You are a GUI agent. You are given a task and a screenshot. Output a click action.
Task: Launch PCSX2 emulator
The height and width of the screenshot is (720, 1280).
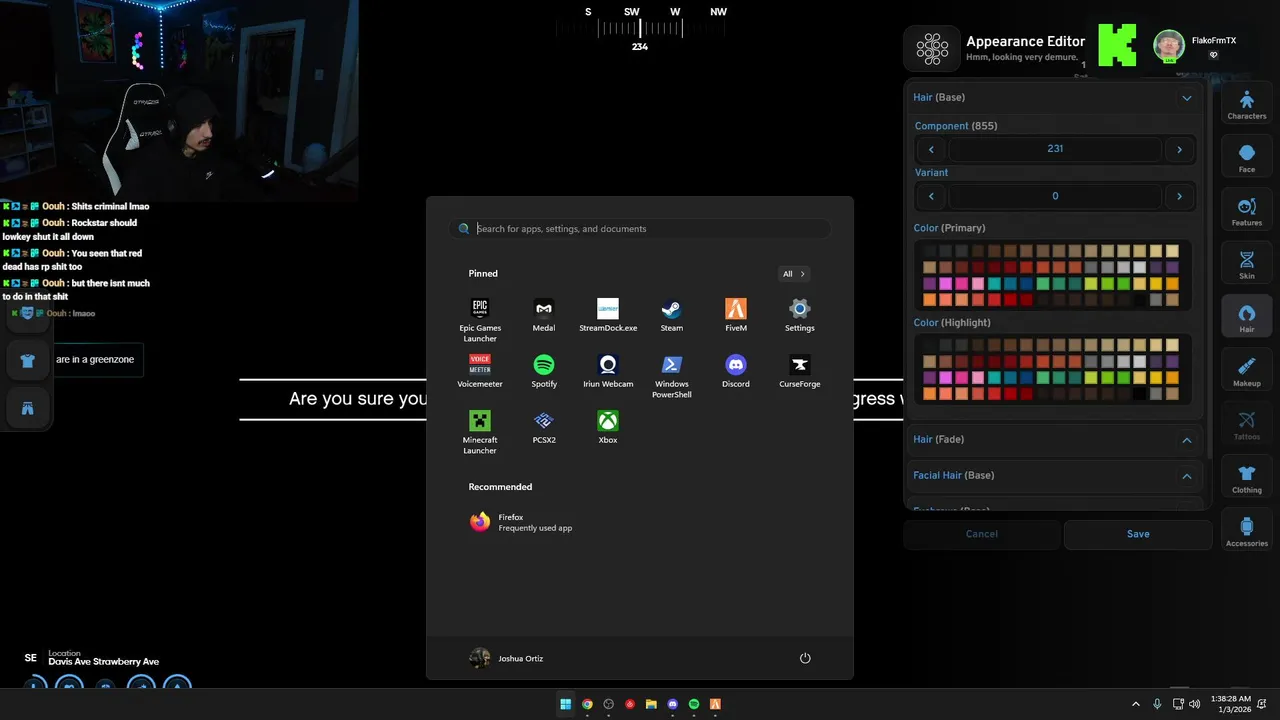tap(544, 426)
